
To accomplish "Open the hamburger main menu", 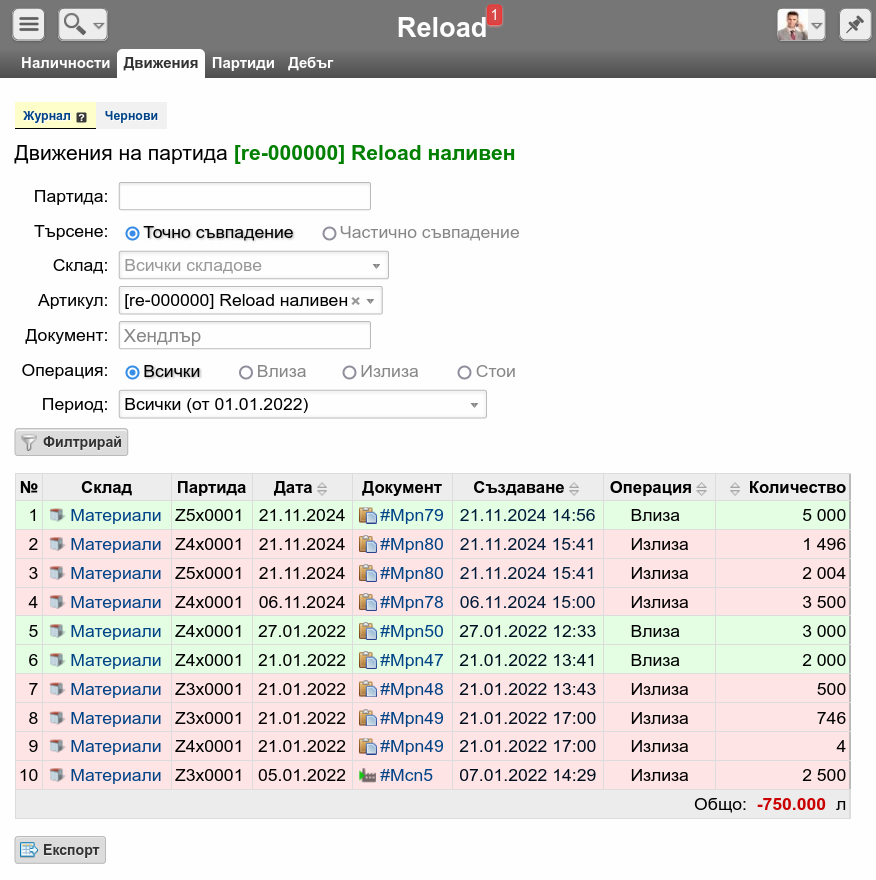I will pyautogui.click(x=30, y=25).
